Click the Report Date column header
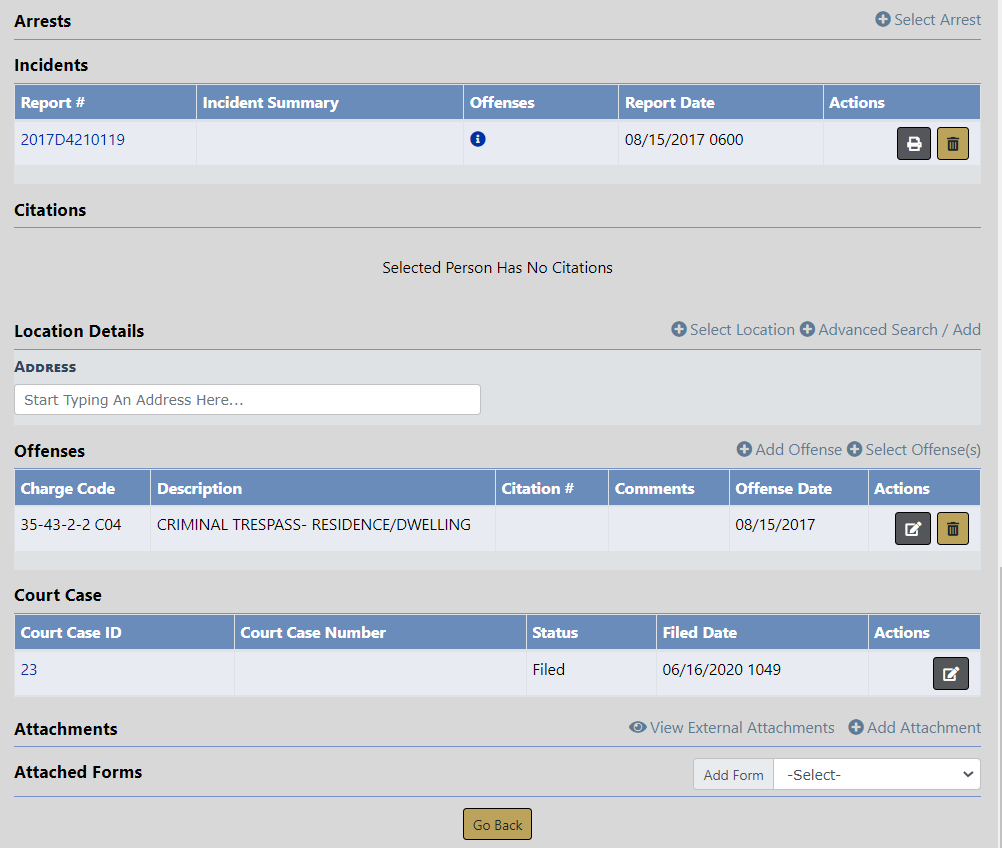The width and height of the screenshot is (1002, 848). coord(669,103)
